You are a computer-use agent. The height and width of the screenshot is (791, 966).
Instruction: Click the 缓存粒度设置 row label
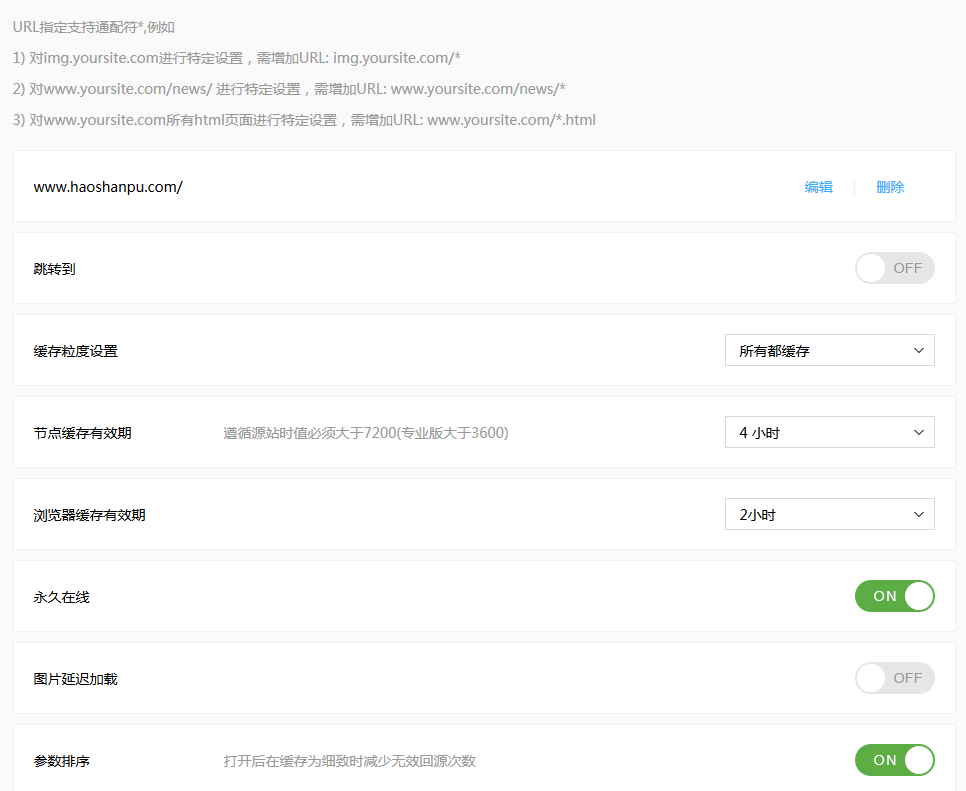[x=76, y=351]
